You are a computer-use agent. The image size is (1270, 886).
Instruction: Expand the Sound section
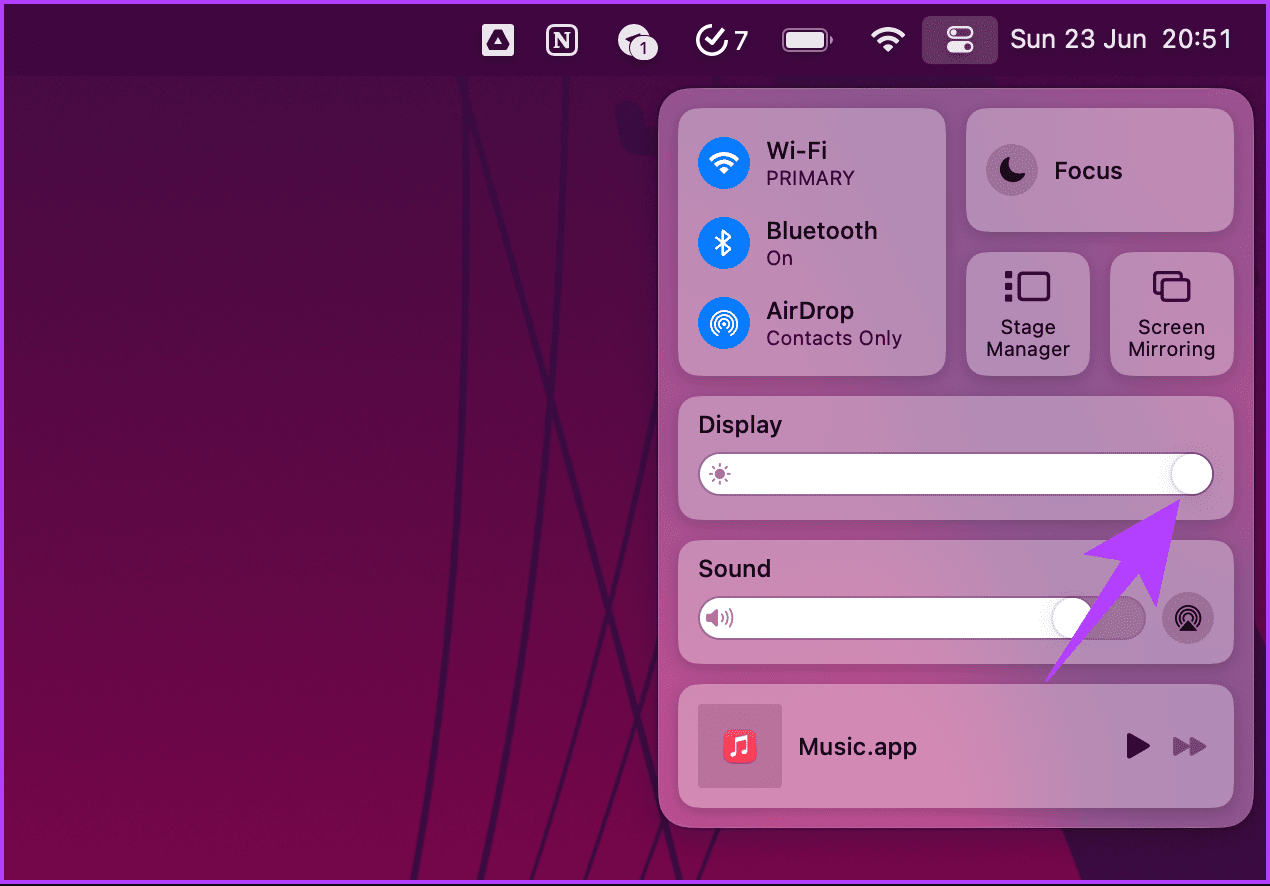coord(735,568)
